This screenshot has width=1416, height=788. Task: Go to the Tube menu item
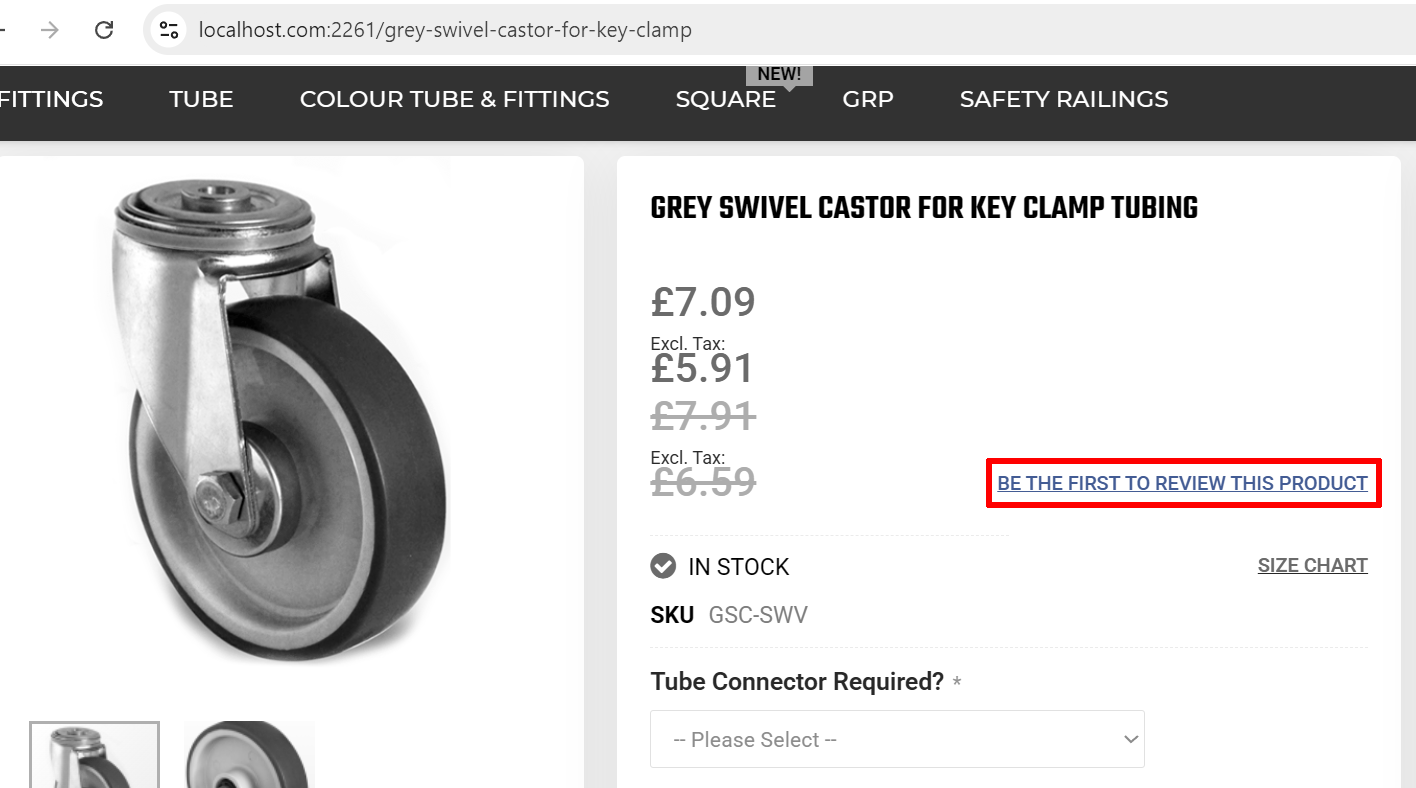point(201,99)
